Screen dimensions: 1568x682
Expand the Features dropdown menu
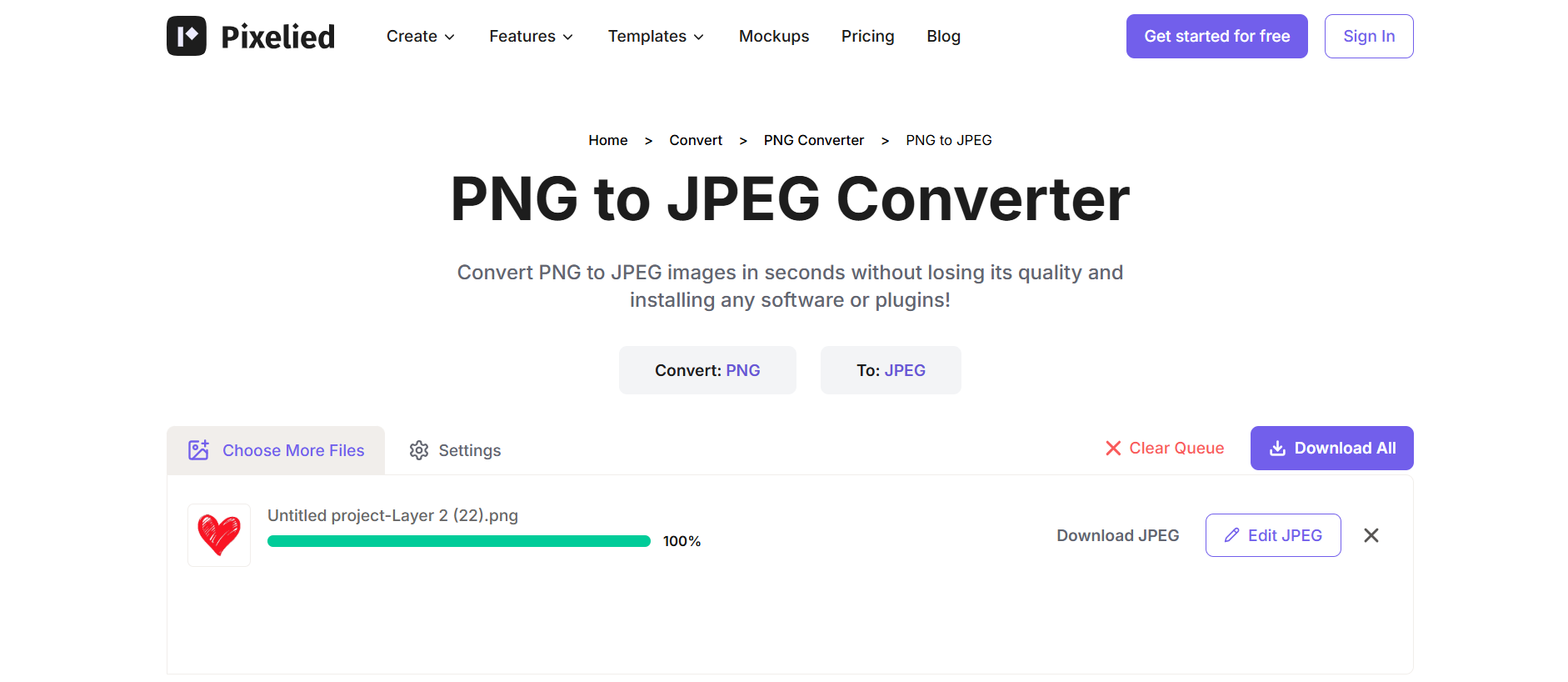531,36
